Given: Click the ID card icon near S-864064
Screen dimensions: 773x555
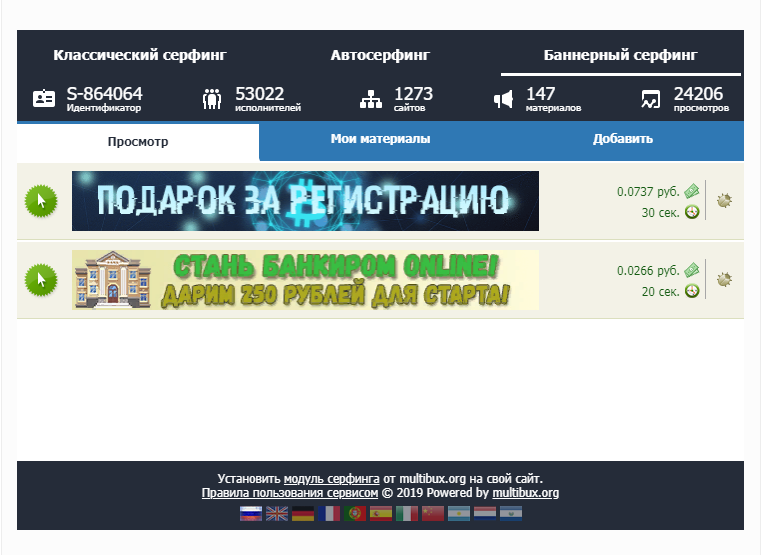Looking at the screenshot, I should (44, 99).
